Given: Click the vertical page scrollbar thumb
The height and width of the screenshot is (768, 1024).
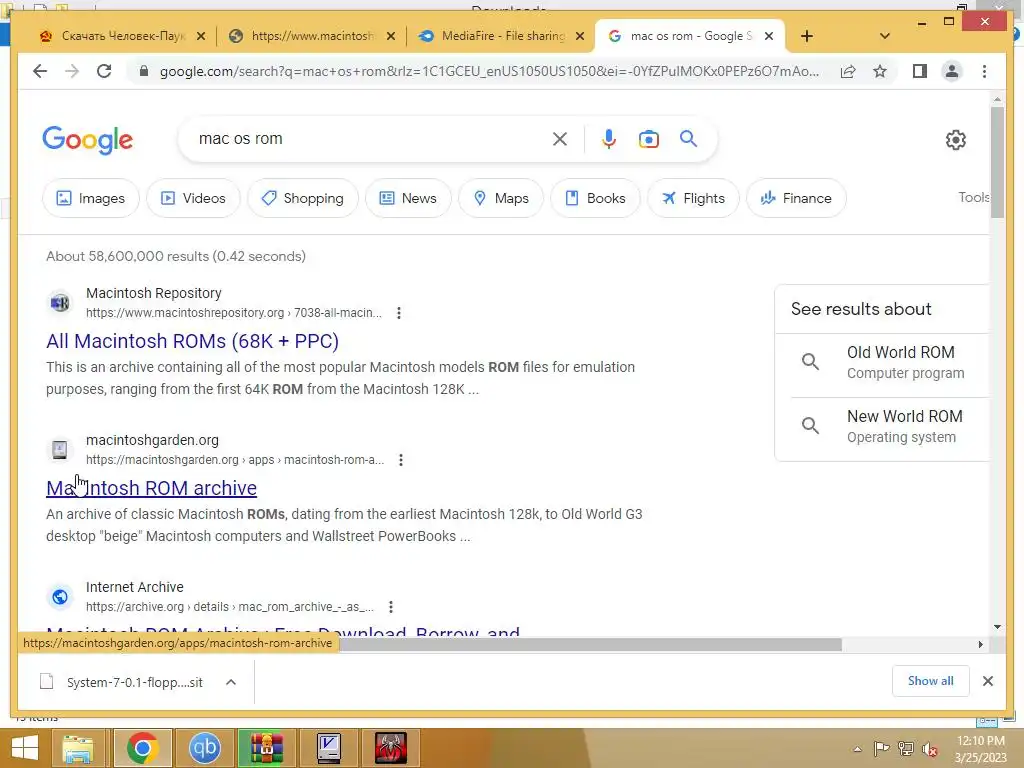Looking at the screenshot, I should 997,161.
